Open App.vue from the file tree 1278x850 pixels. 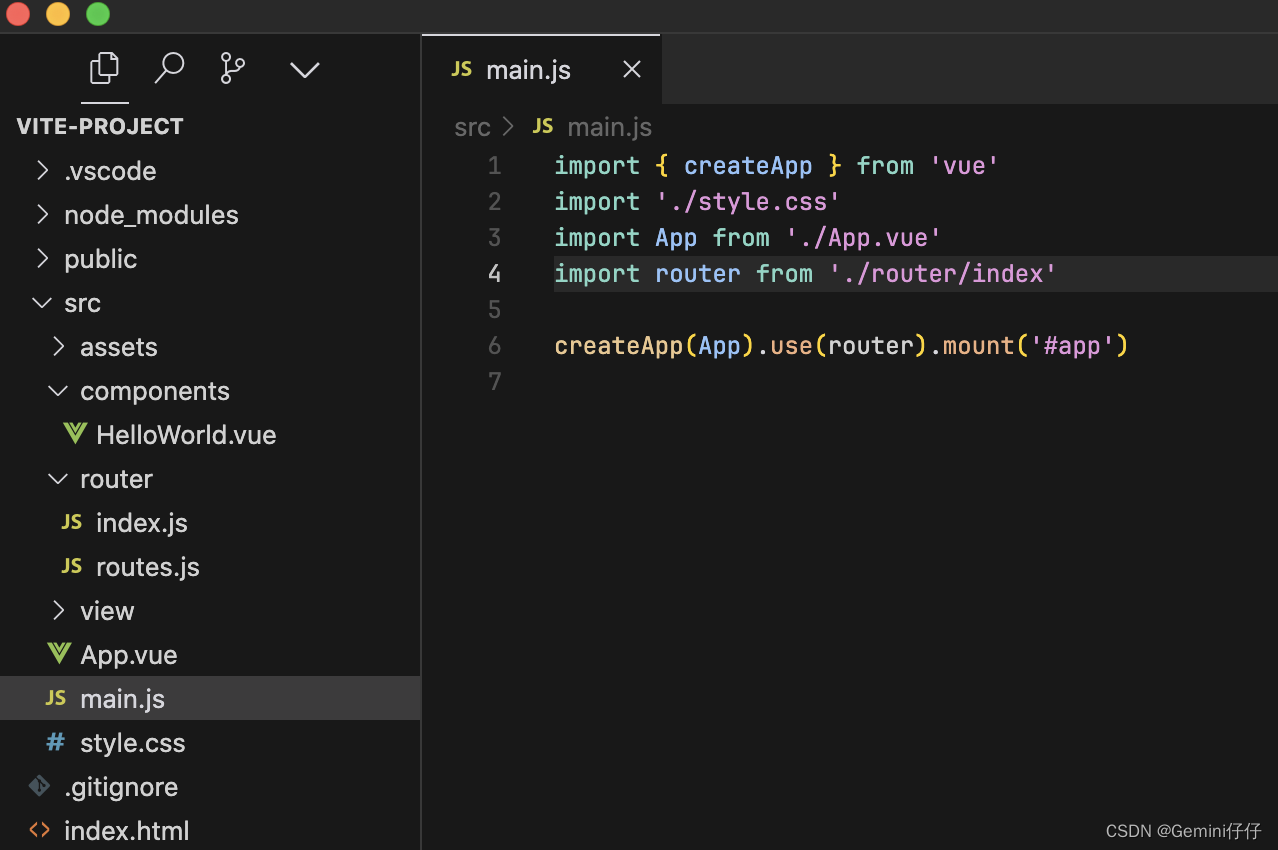coord(129,655)
